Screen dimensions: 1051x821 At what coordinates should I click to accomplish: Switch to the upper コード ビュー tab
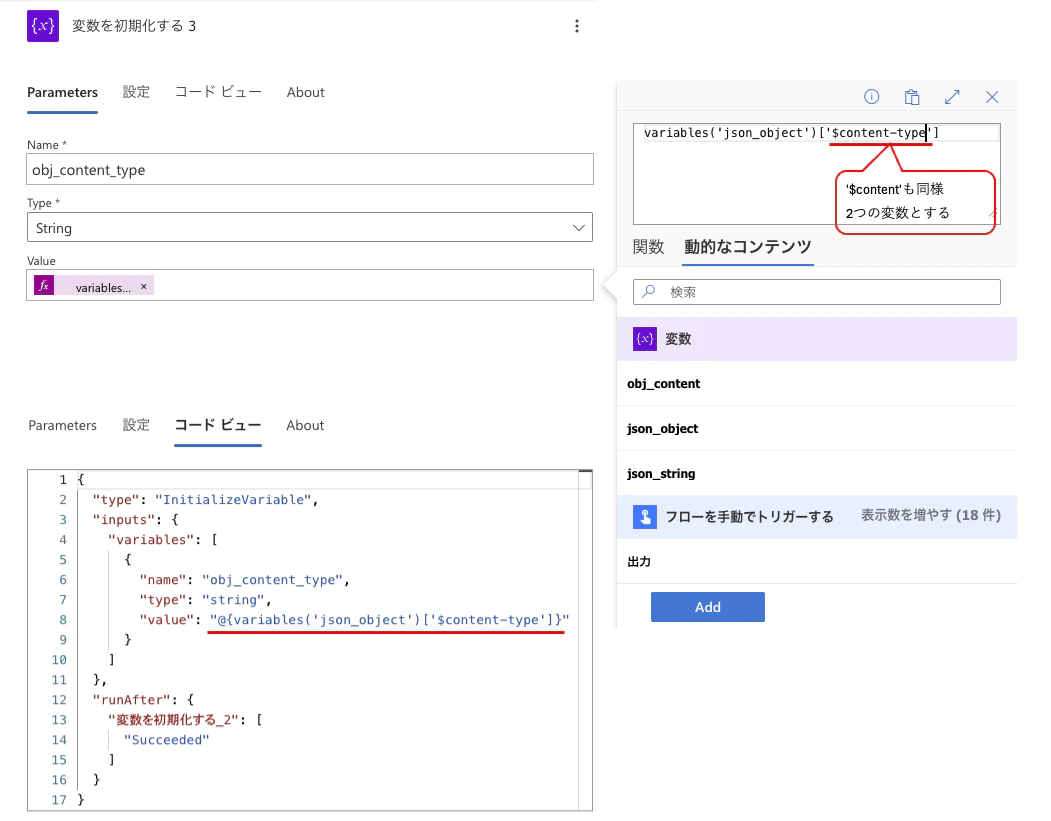(218, 92)
